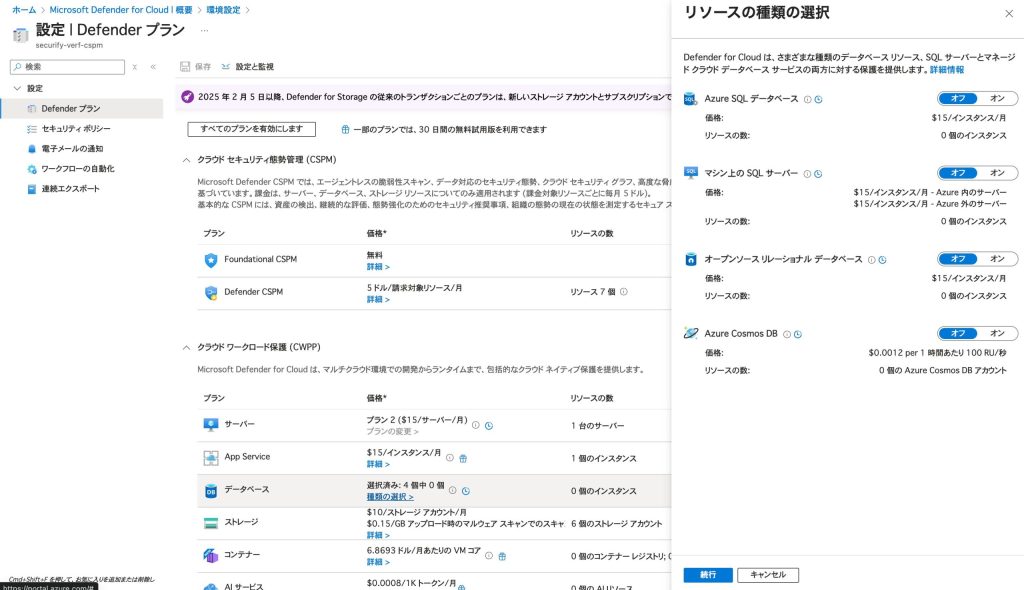Image resolution: width=1024 pixels, height=590 pixels.
Task: Click info icon beside Azure Cosmos DB
Action: pos(787,334)
